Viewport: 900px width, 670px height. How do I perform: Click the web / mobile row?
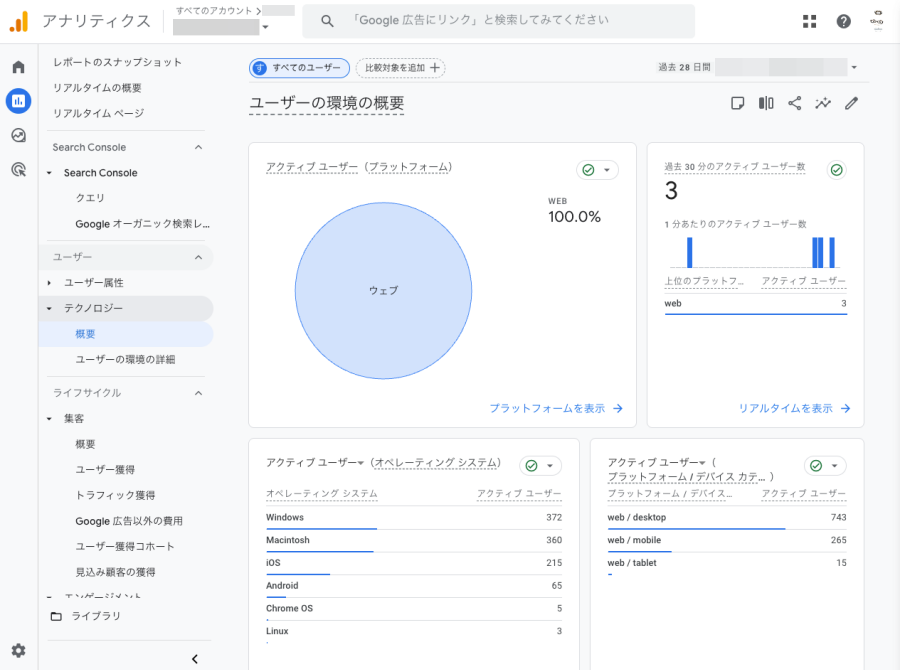pyautogui.click(x=727, y=540)
